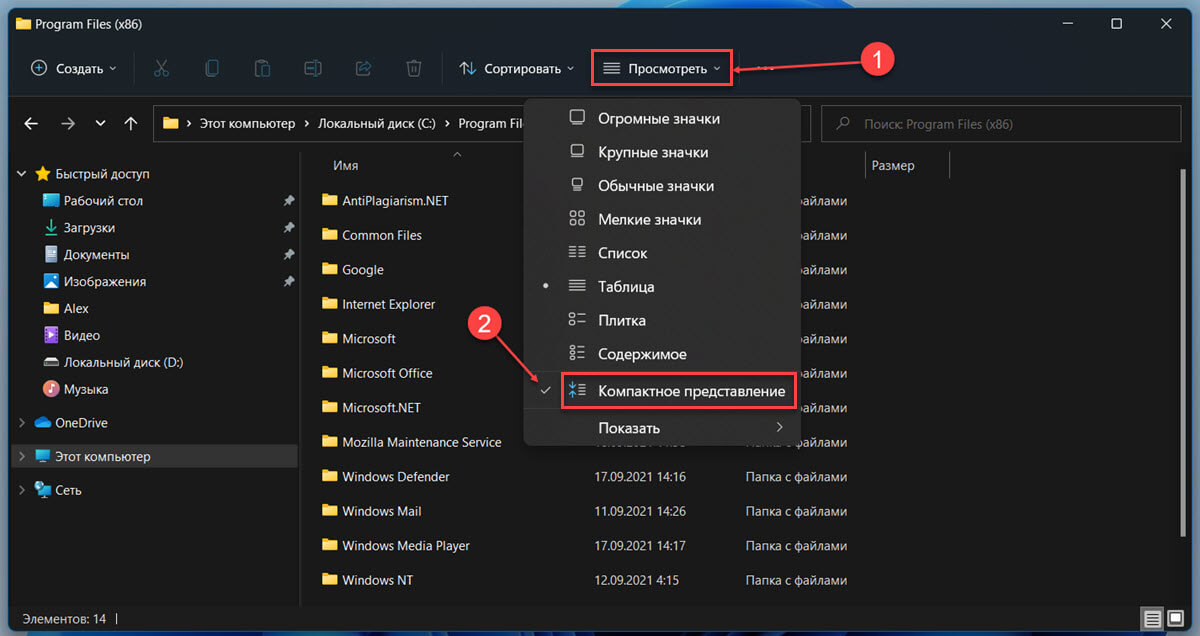
Task: Open the Создать dropdown button
Action: [x=74, y=68]
